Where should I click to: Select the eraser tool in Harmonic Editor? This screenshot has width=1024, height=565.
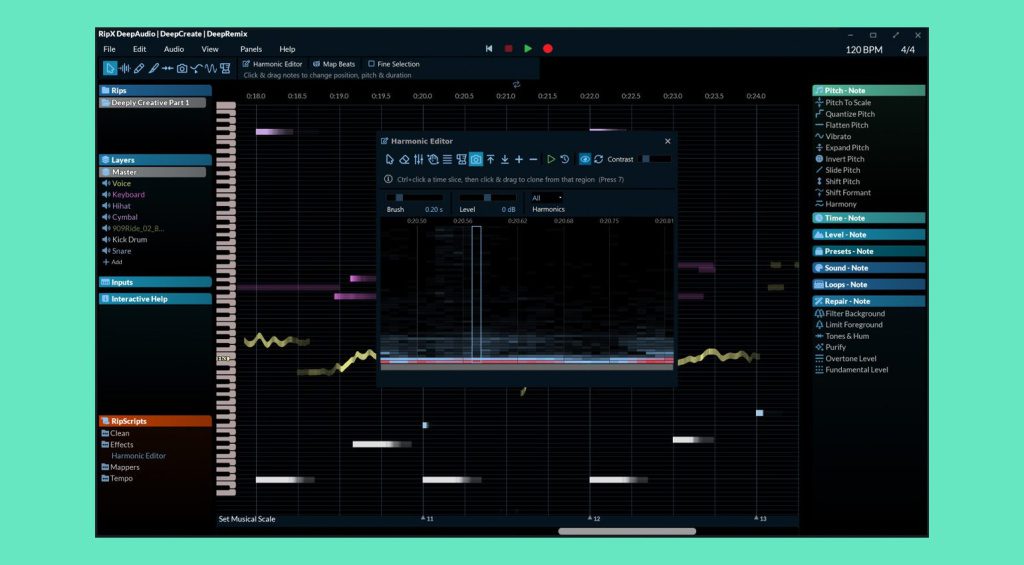click(x=404, y=159)
